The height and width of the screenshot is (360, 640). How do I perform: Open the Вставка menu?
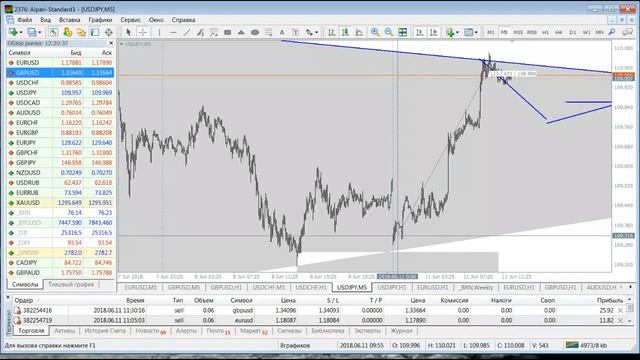point(69,20)
